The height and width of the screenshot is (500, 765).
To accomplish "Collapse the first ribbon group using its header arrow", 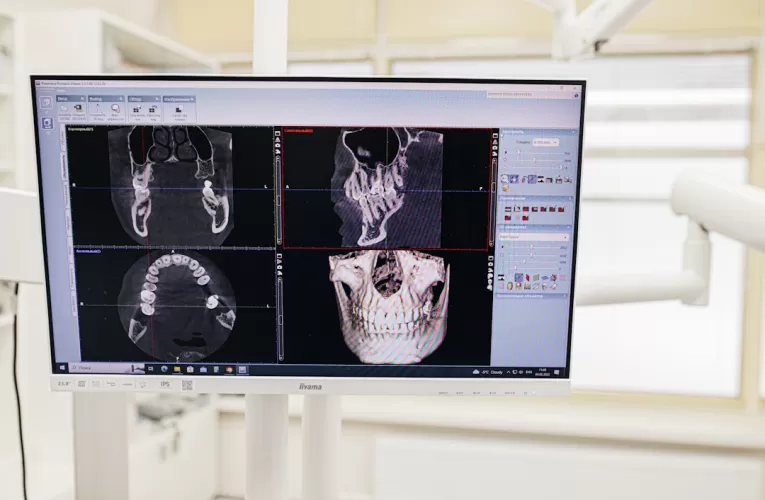I will coord(81,98).
